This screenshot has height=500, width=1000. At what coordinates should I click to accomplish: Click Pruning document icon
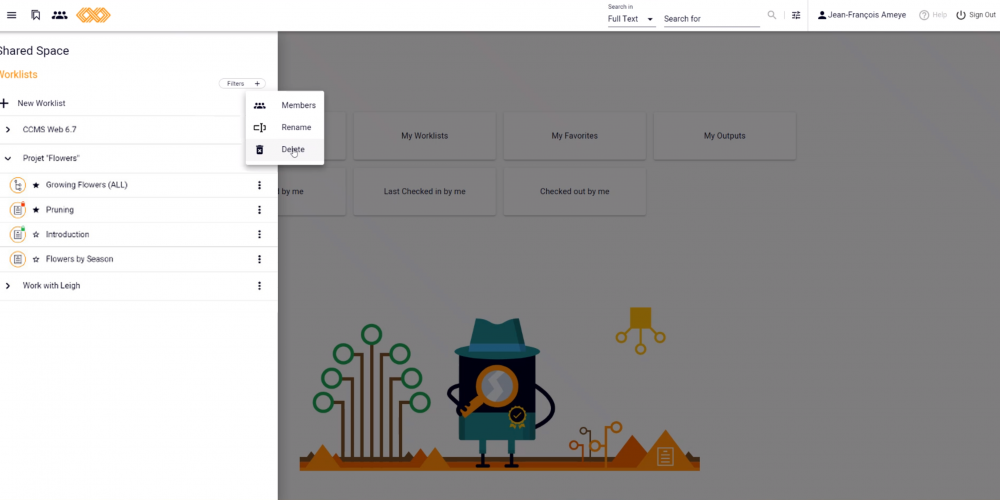pos(18,210)
